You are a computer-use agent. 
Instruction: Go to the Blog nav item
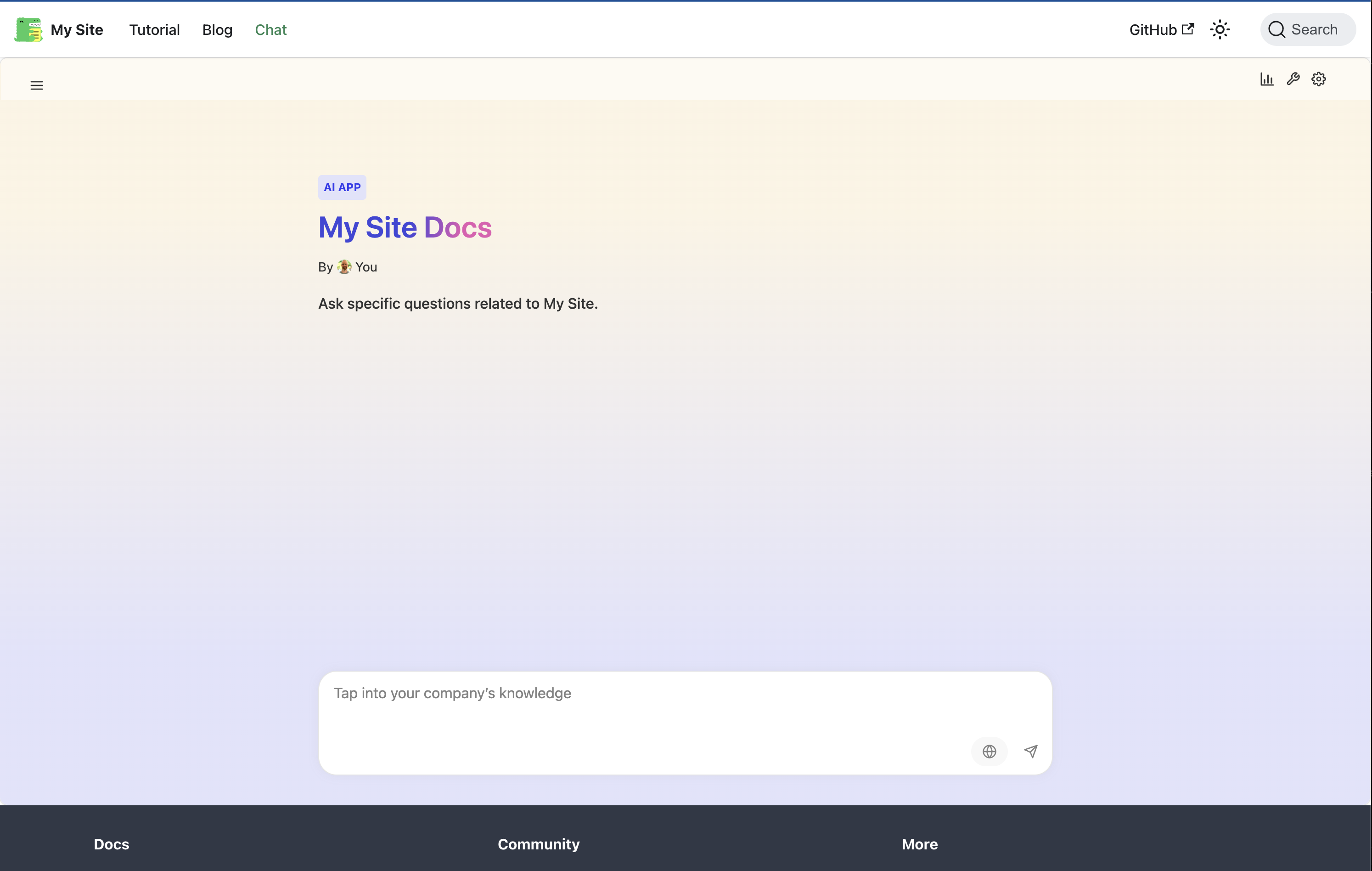point(217,30)
